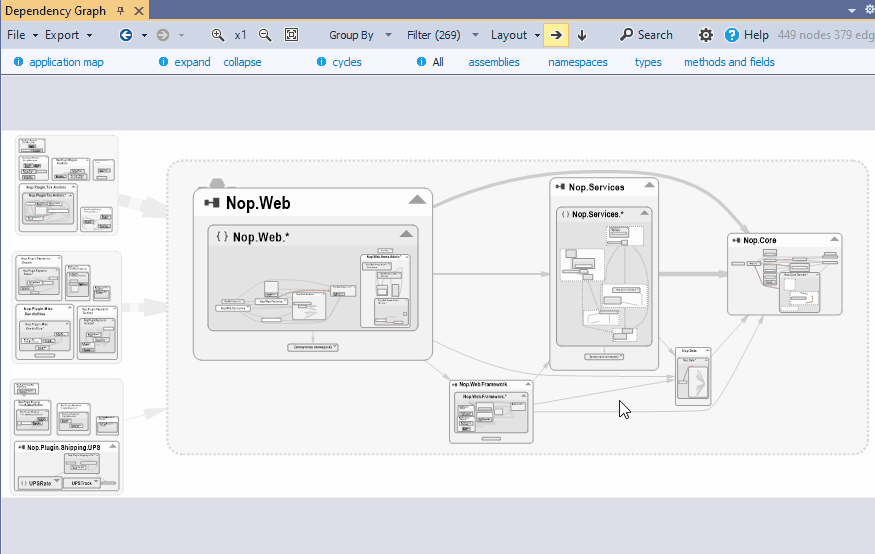Open the forward history dropdown arrow
Viewport: 875px width, 554px height.
[x=181, y=35]
